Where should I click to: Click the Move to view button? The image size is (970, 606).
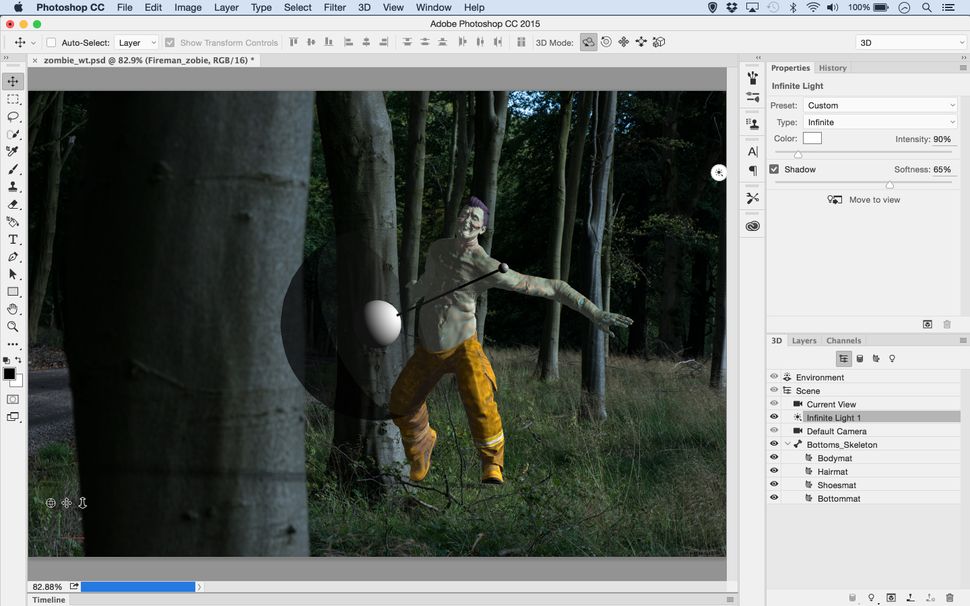[x=864, y=199]
